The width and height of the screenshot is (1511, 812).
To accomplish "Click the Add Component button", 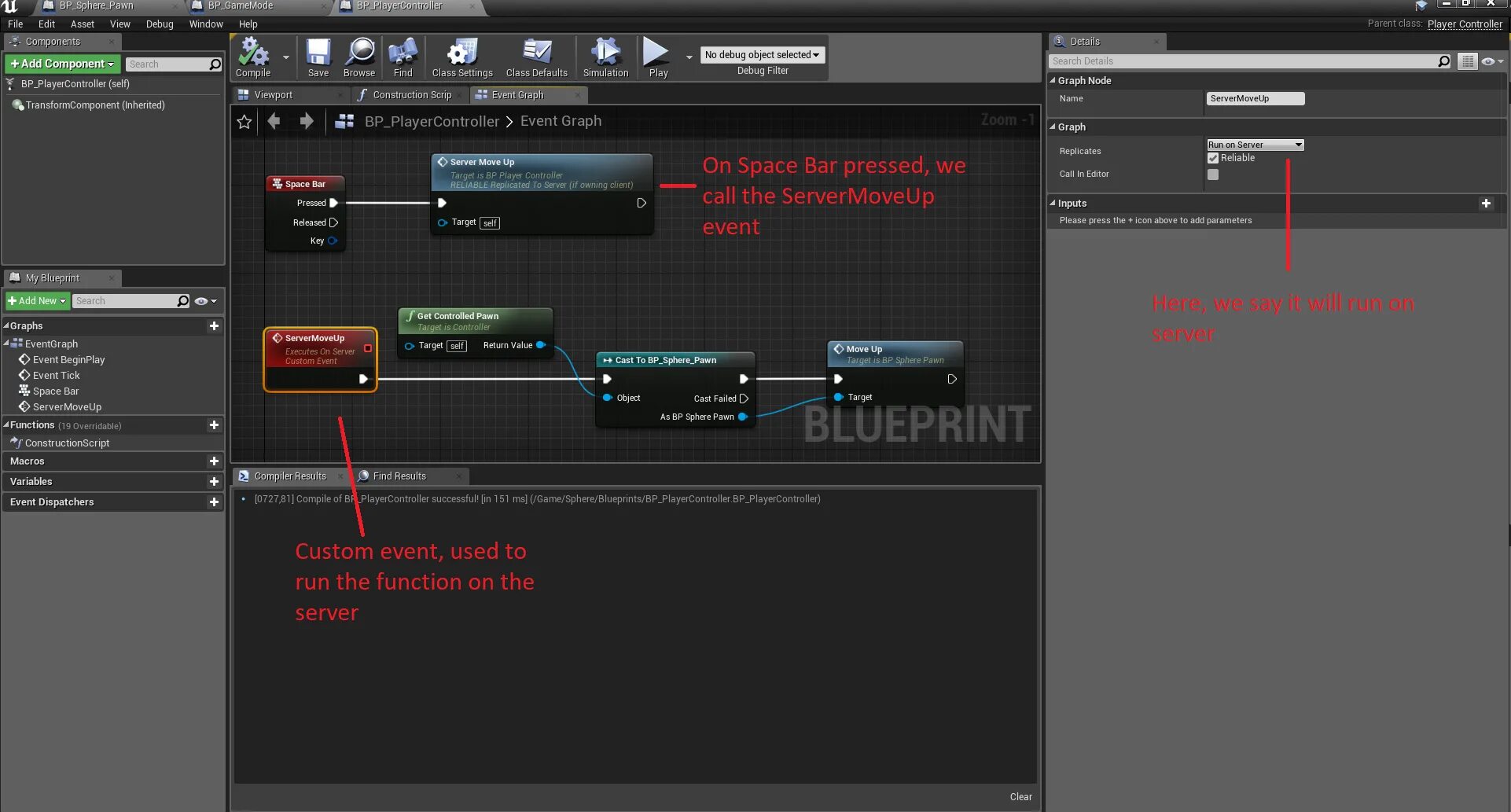I will pos(62,64).
